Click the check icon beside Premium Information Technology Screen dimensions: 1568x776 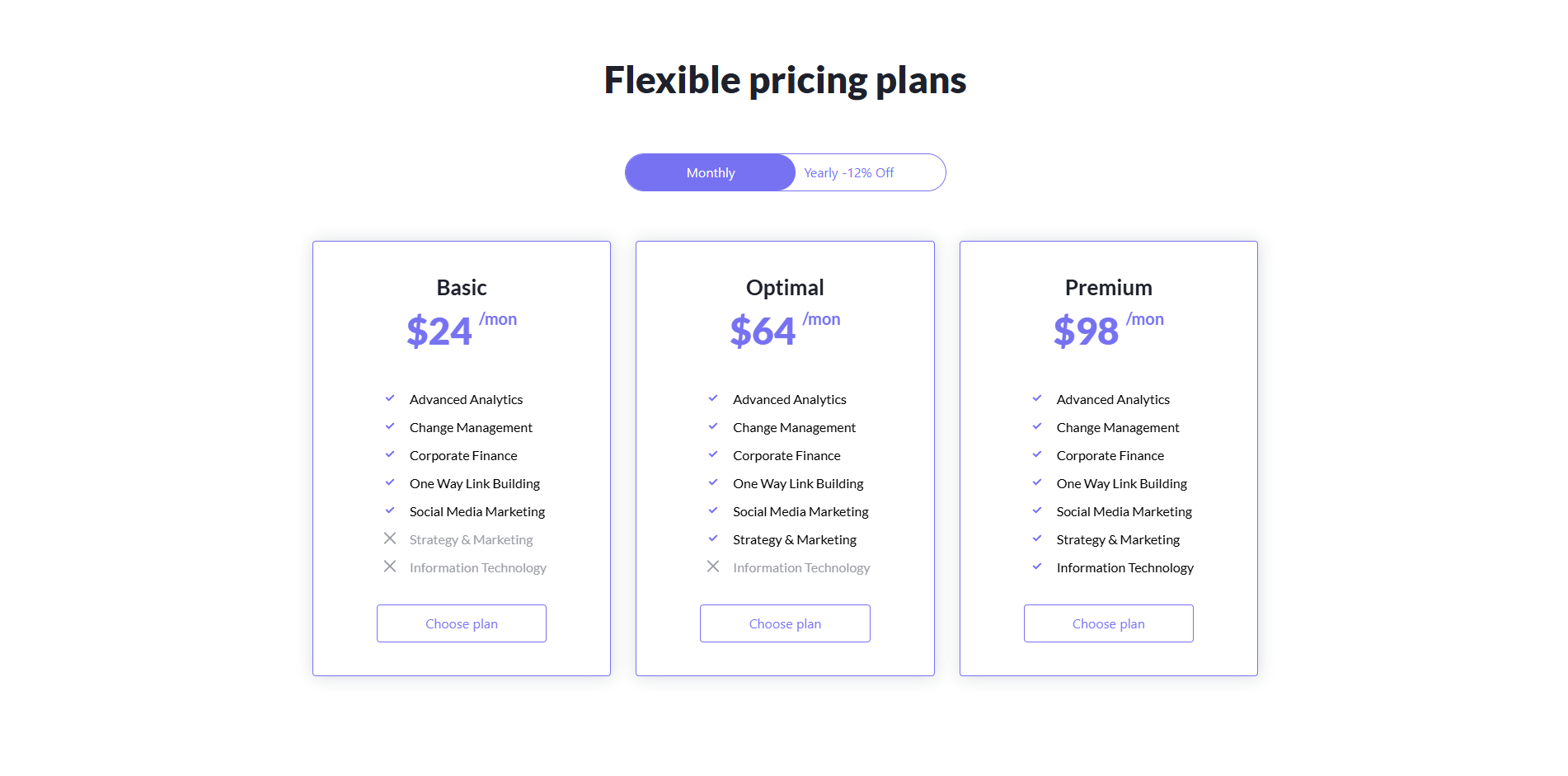(x=1037, y=567)
